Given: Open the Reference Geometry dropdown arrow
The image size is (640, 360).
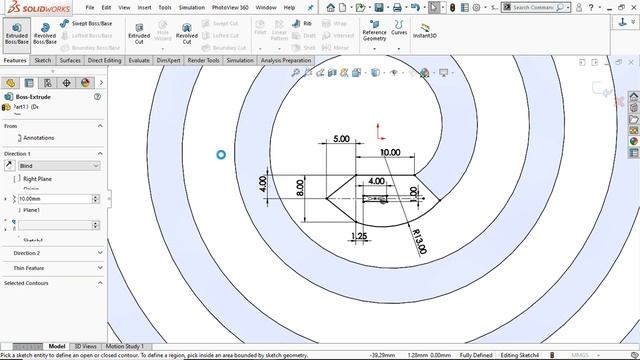Looking at the screenshot, I should 374,49.
